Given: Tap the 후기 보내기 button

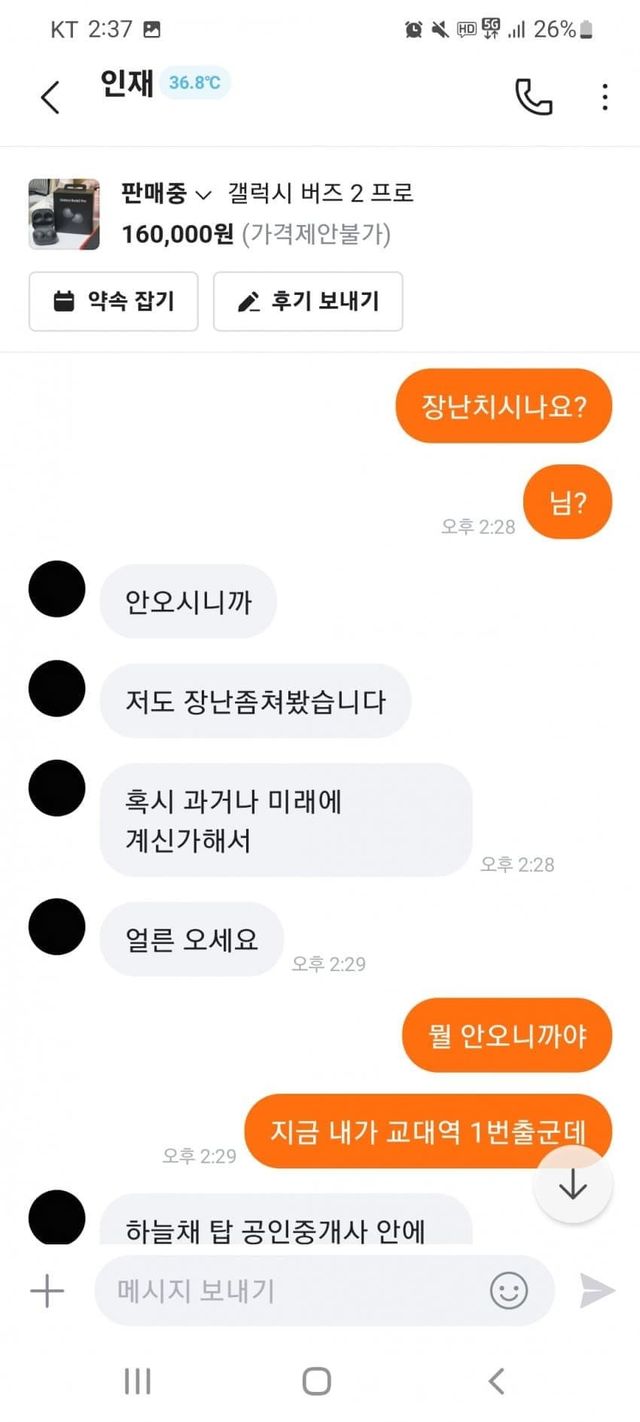Looking at the screenshot, I should pyautogui.click(x=308, y=301).
